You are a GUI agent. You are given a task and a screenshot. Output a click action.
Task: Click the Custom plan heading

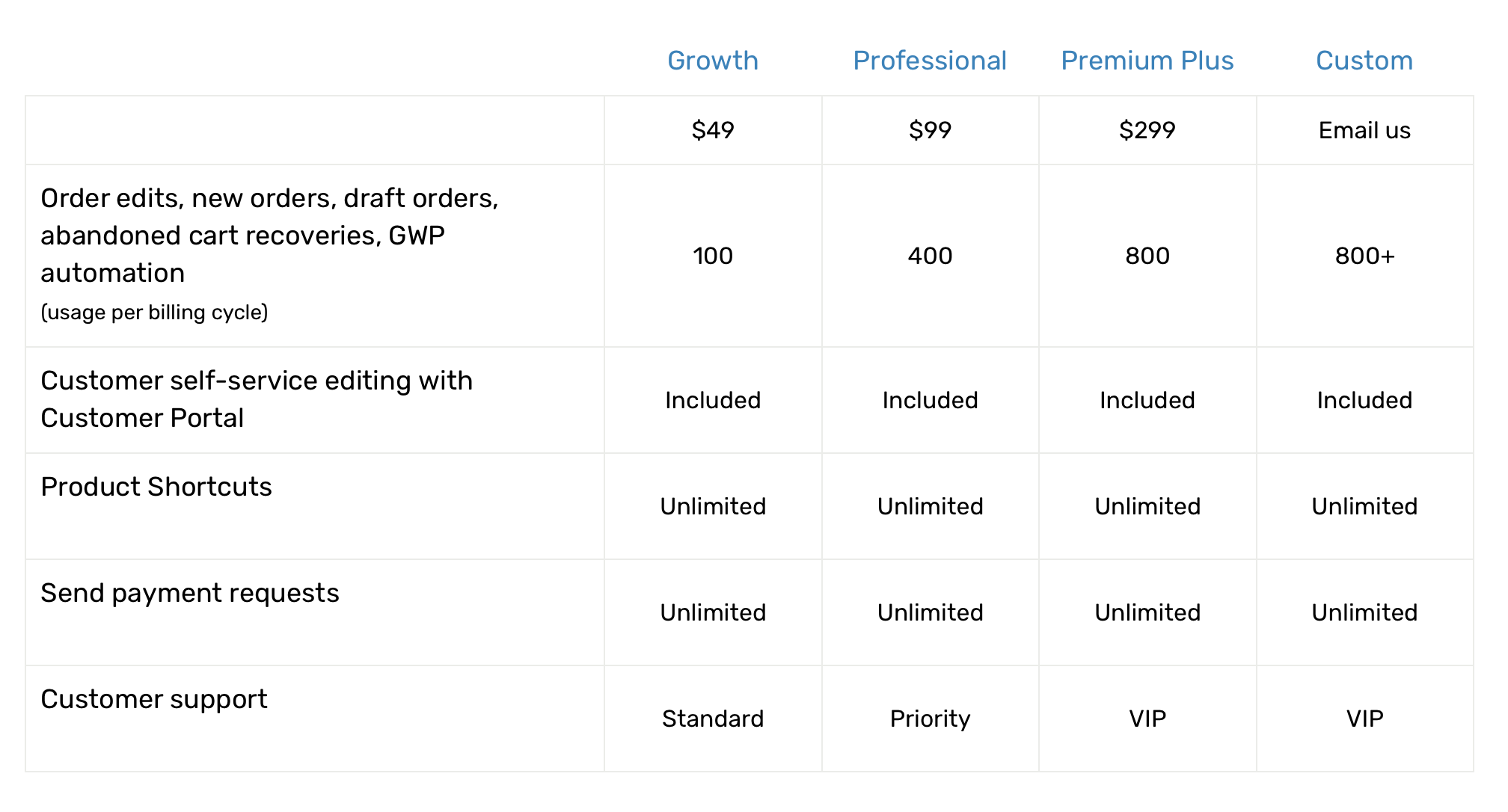coord(1364,61)
